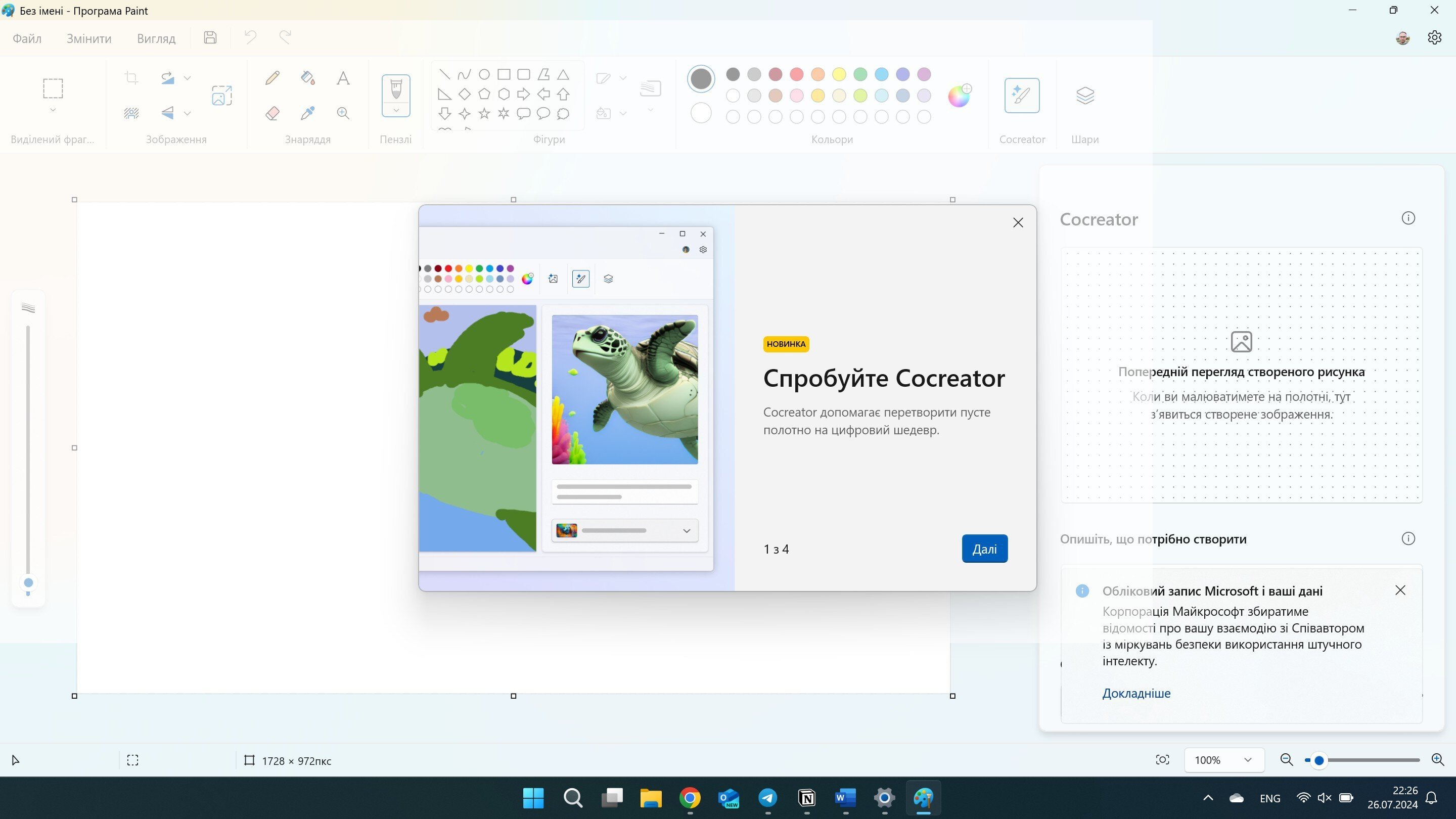Click the fit to window icon

(1163, 760)
